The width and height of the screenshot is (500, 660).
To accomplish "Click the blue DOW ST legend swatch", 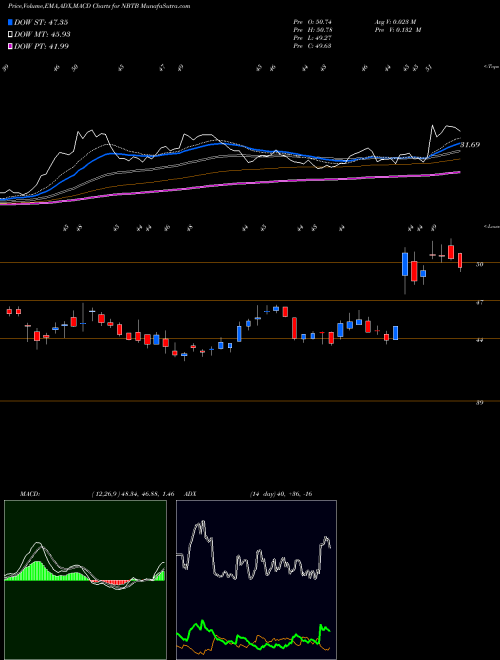I will (11, 22).
